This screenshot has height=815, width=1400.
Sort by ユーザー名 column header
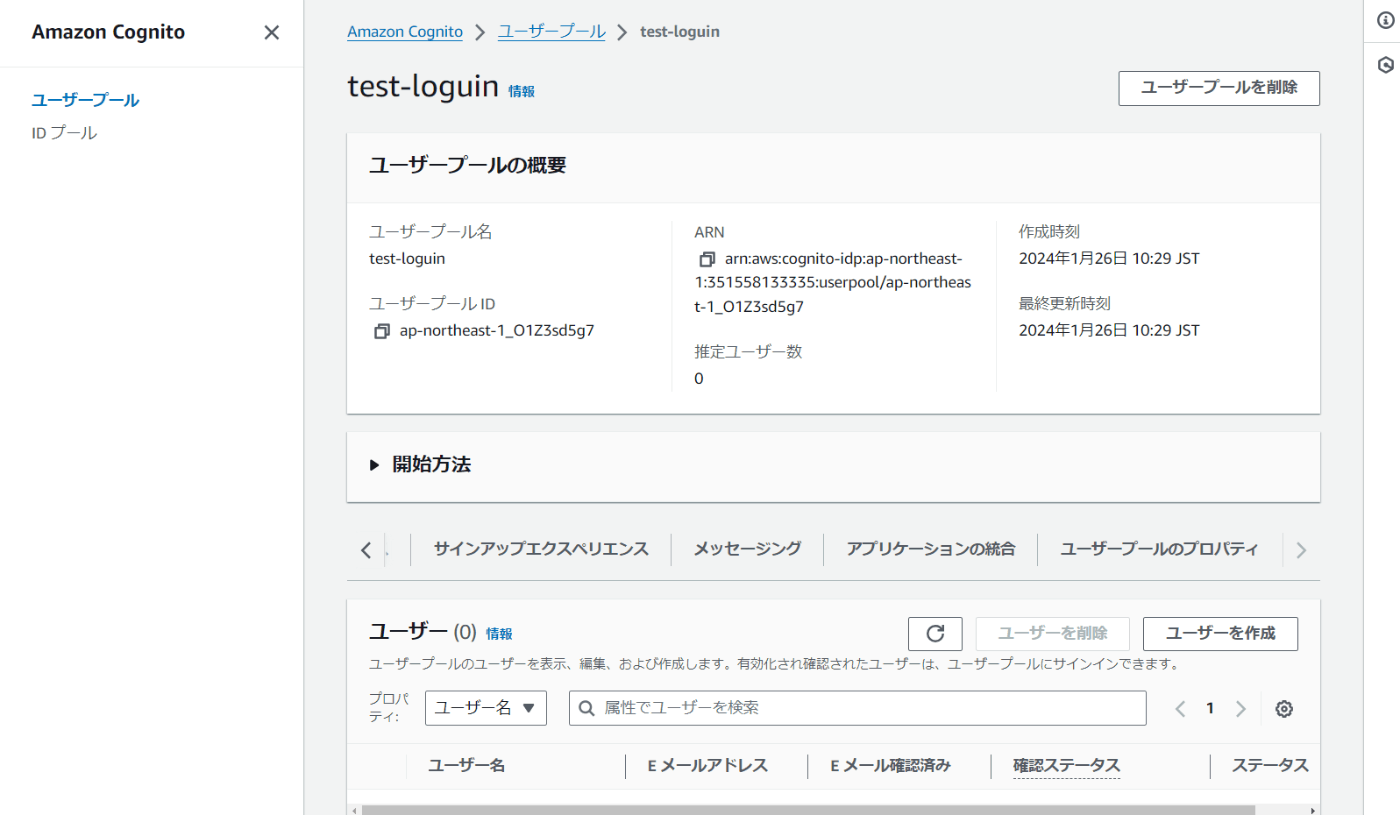coord(466,766)
